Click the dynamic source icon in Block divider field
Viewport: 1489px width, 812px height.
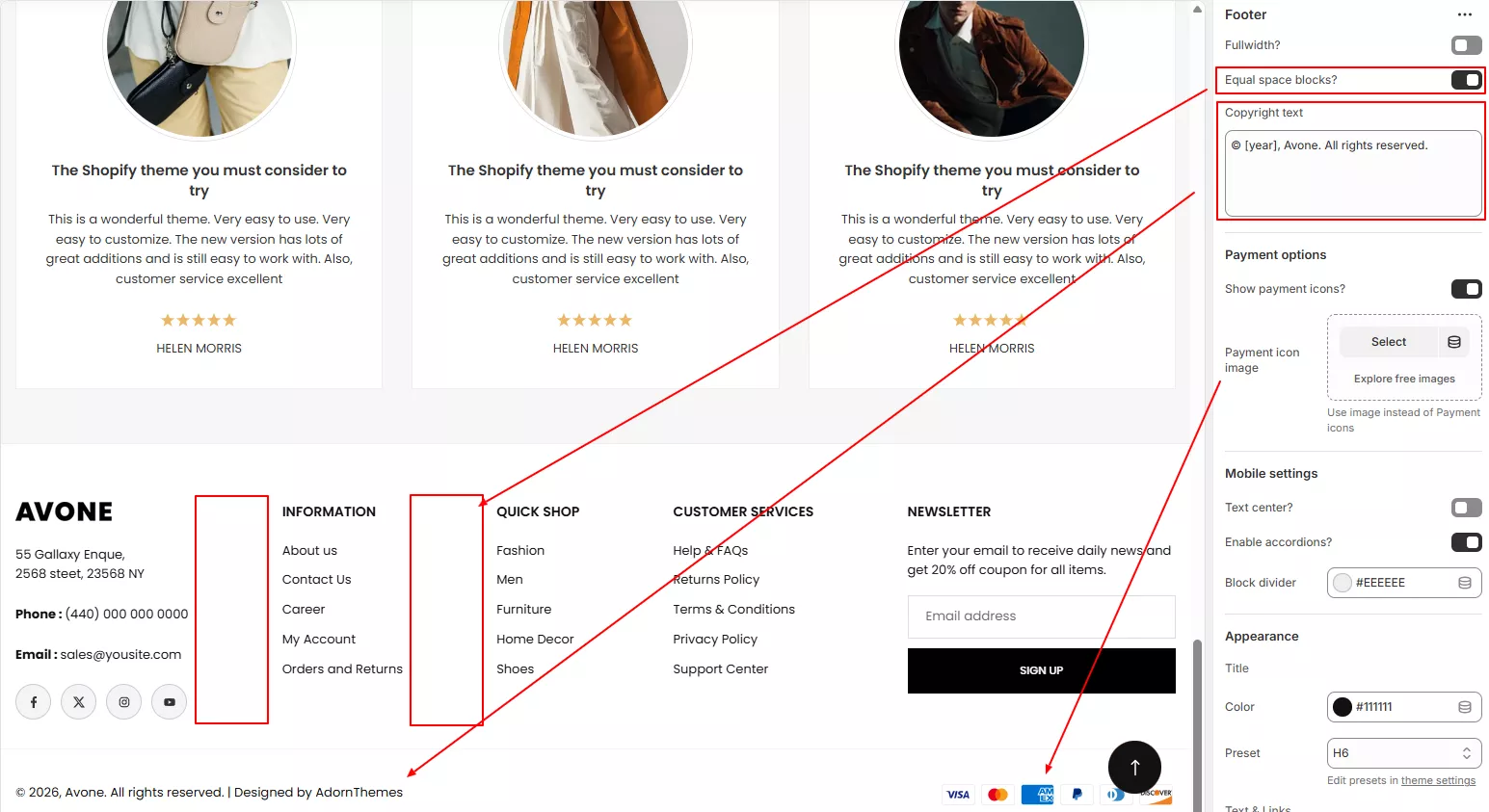coord(1465,583)
